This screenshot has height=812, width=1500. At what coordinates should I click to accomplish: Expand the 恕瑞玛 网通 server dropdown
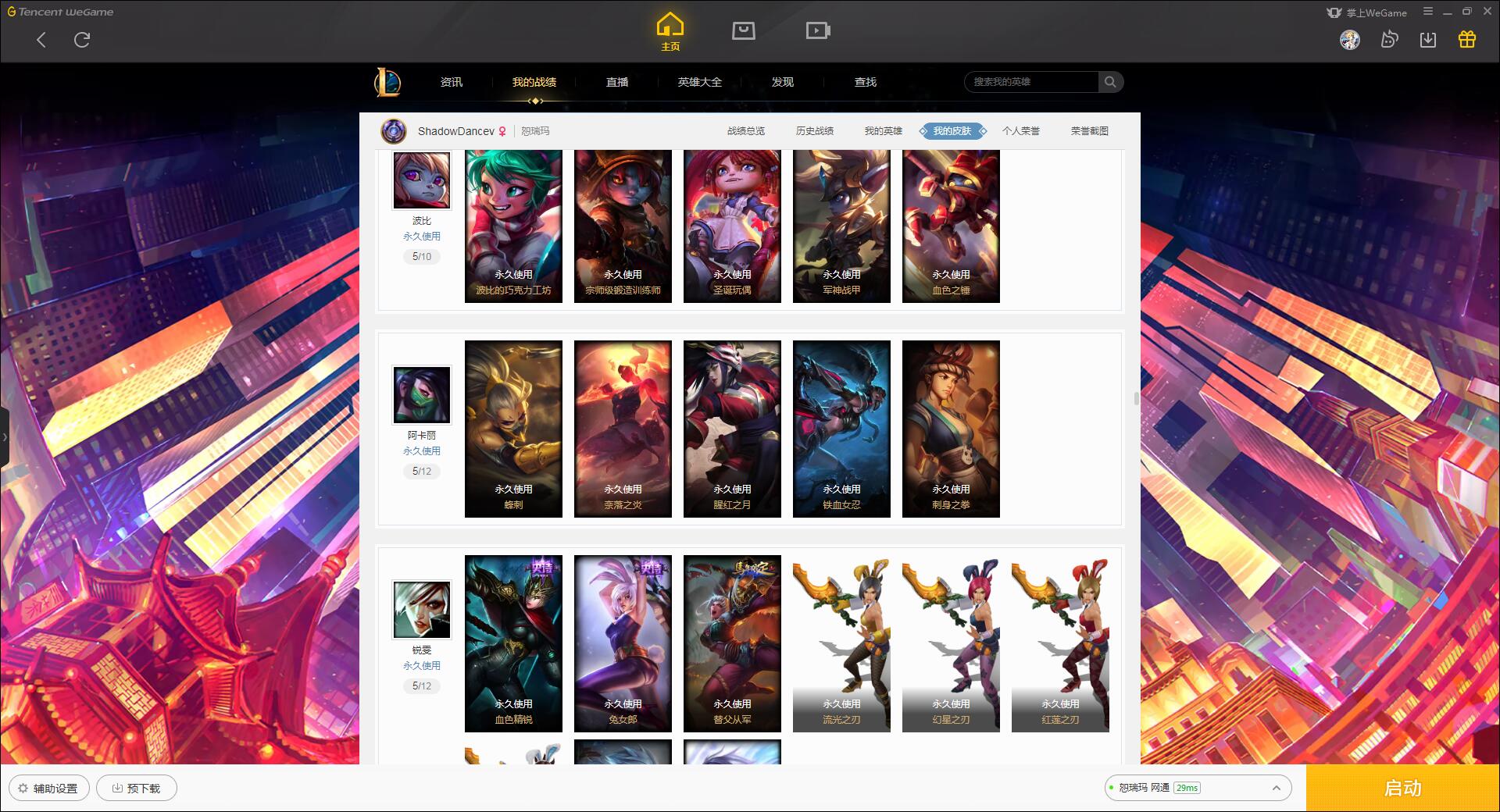[x=1197, y=788]
